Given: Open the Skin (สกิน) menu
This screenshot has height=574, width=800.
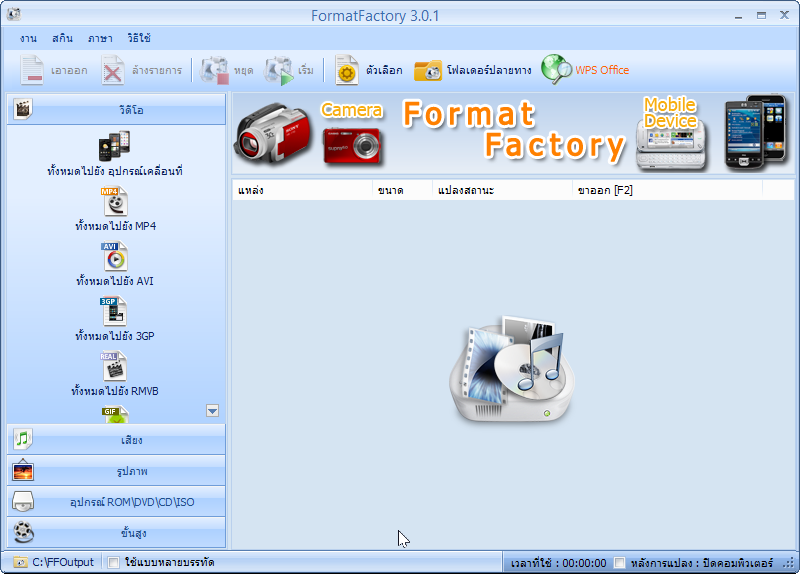Looking at the screenshot, I should [x=62, y=38].
